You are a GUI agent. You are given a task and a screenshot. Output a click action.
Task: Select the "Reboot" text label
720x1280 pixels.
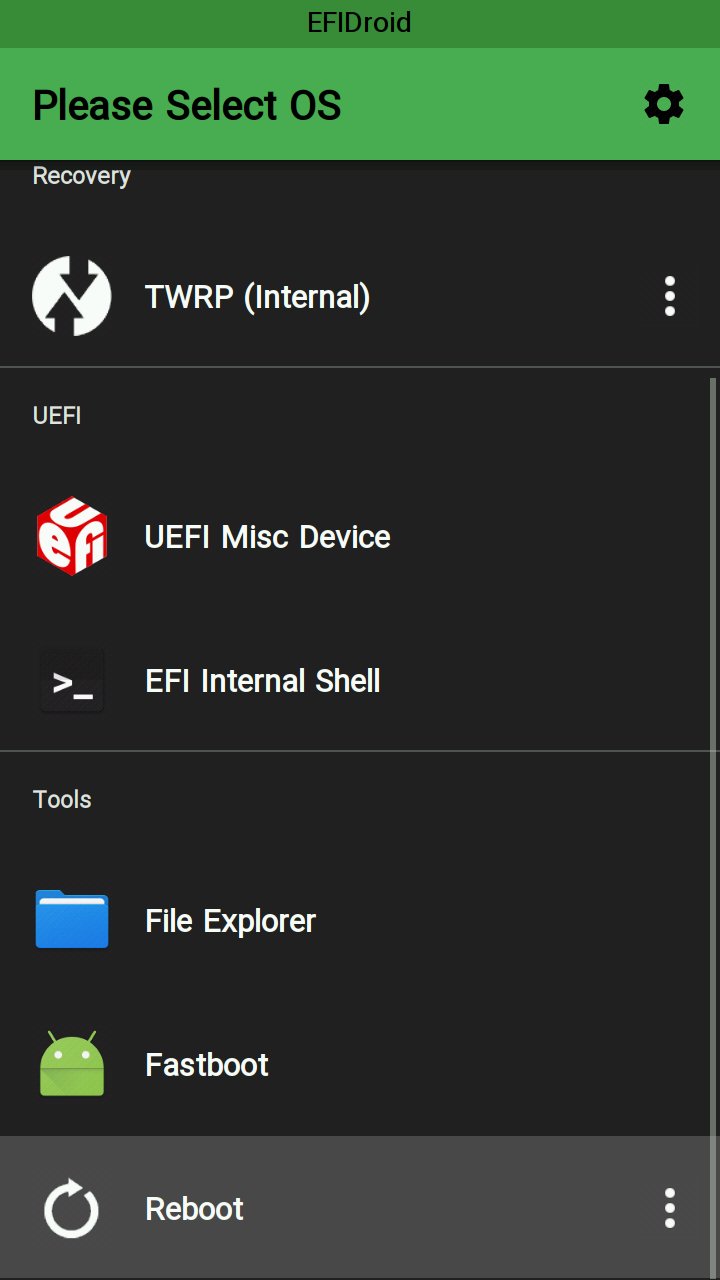coord(194,1209)
